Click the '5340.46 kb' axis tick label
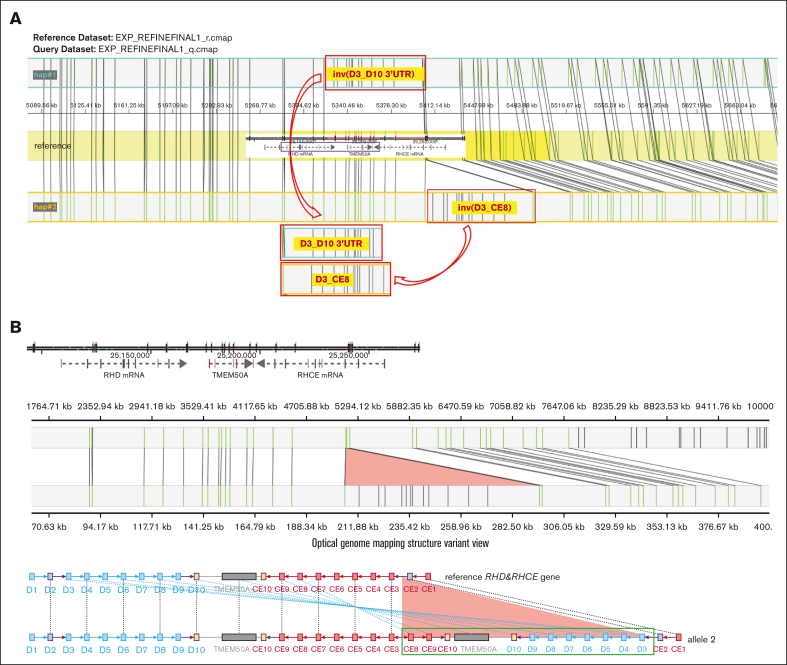This screenshot has width=787, height=665. (x=347, y=105)
